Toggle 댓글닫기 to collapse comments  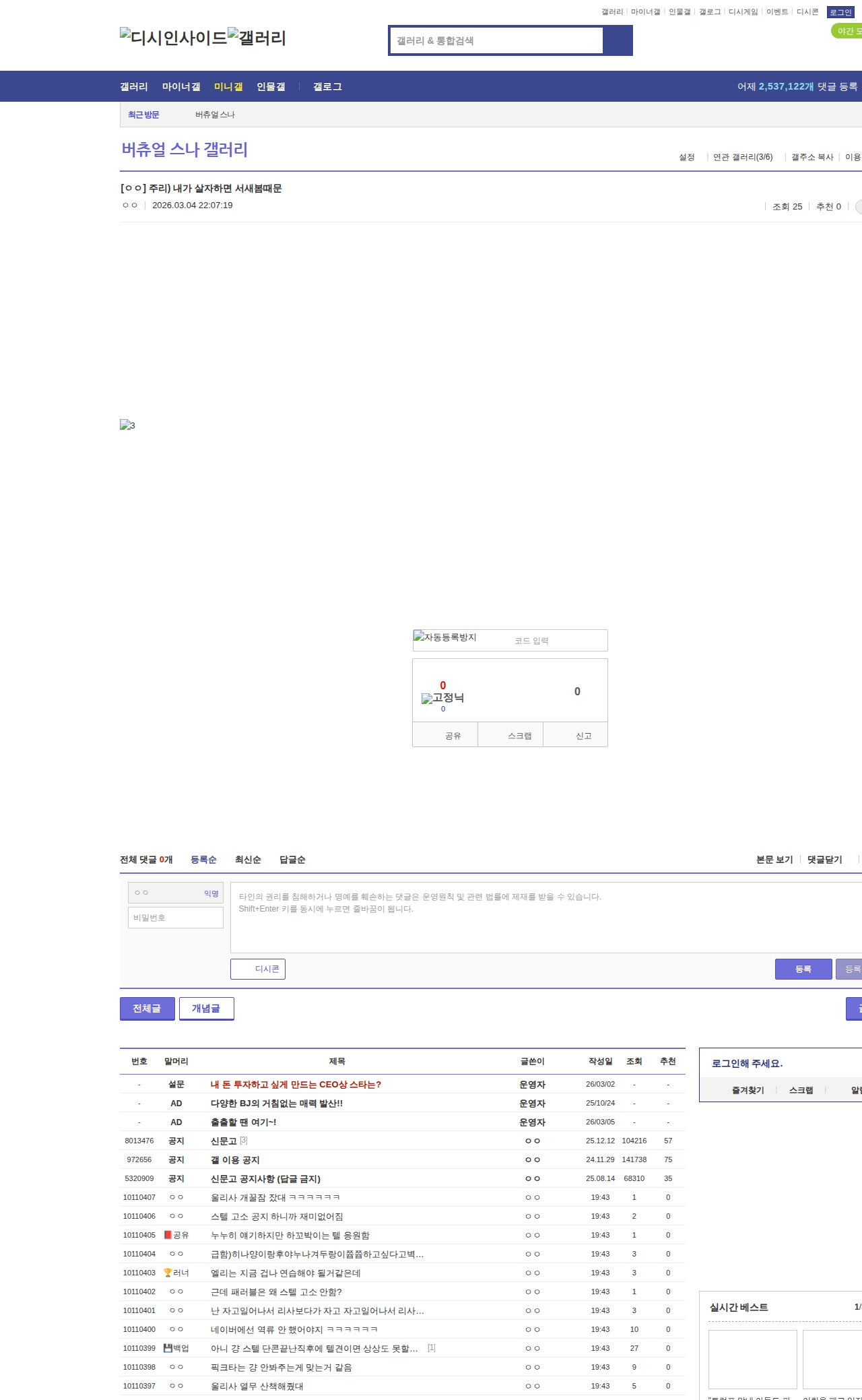tap(824, 860)
